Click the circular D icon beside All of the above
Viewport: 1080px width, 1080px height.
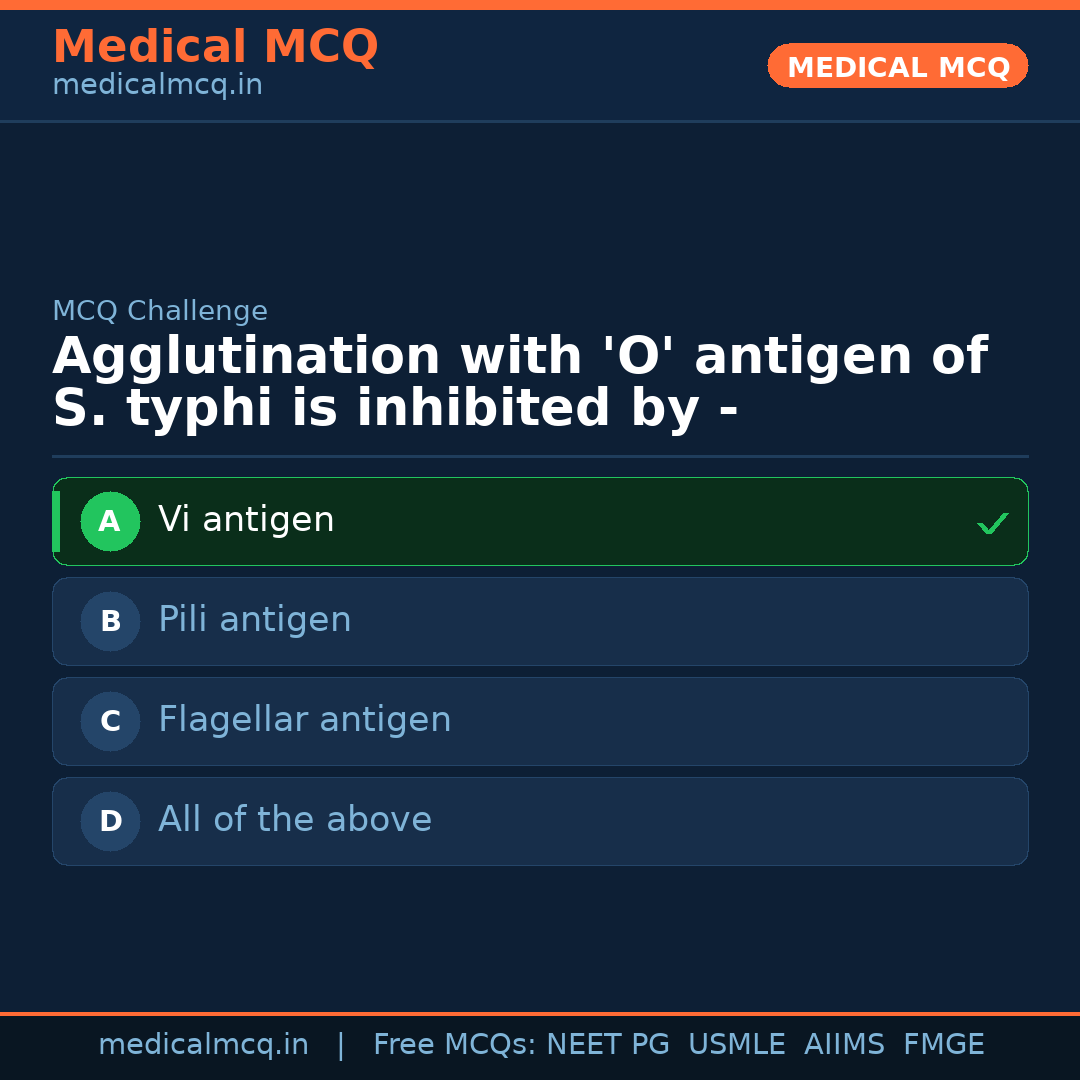(x=110, y=821)
